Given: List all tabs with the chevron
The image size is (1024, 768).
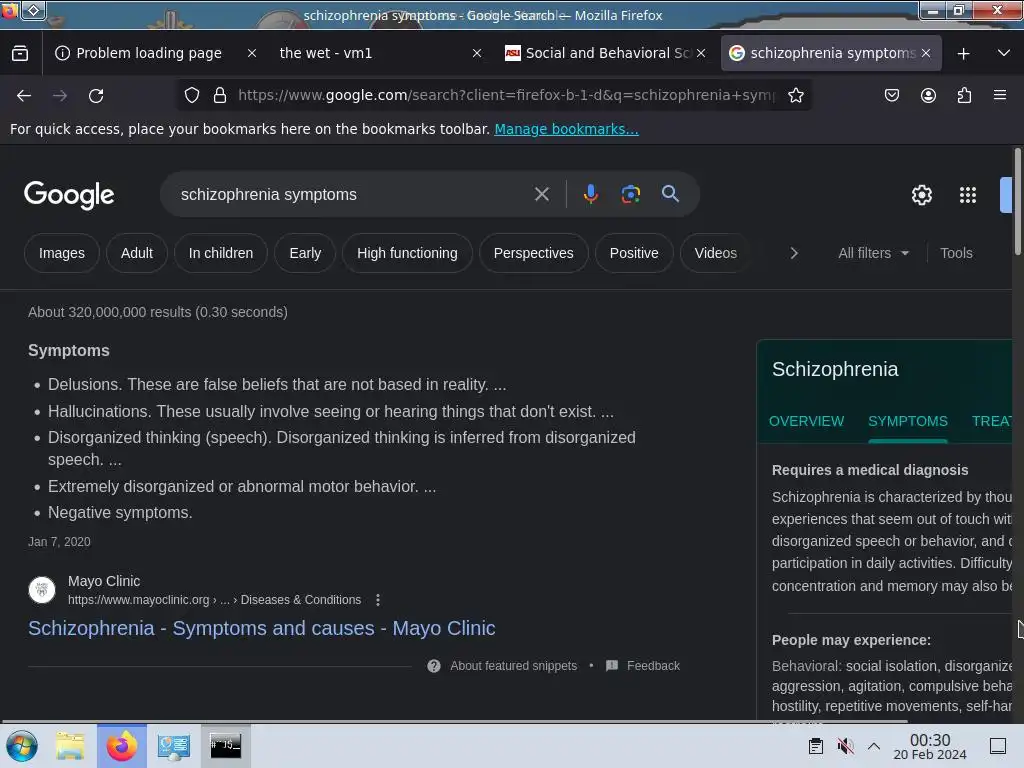Looking at the screenshot, I should point(1004,53).
